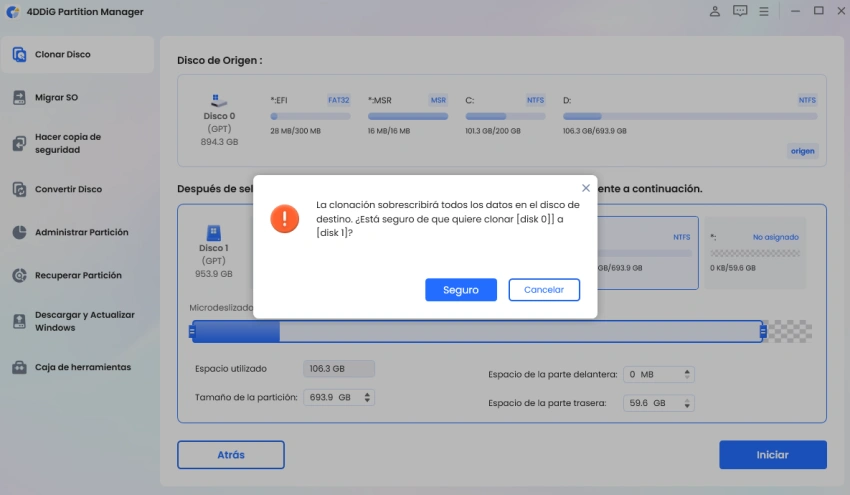The height and width of the screenshot is (495, 850).
Task: Open Convertir Disco section
Action: (x=78, y=189)
